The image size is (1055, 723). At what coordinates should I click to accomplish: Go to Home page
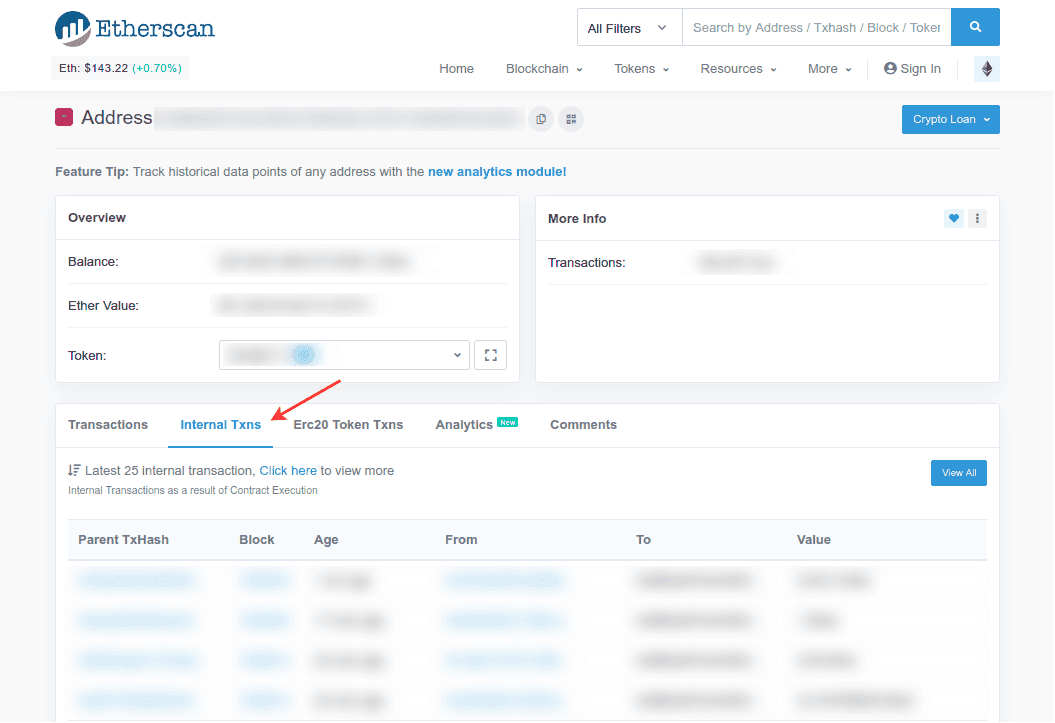click(x=456, y=69)
